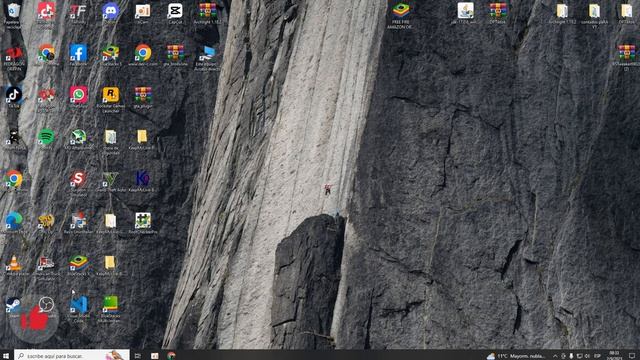Select the DFTatsa WinRAR archive
This screenshot has width=640, height=360.
[498, 13]
